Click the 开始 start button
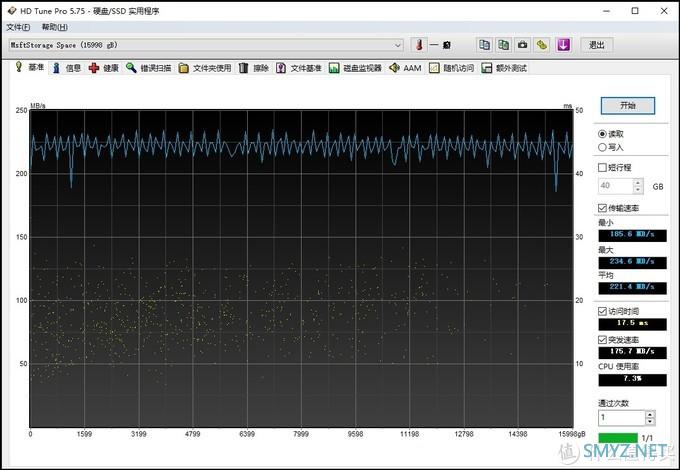Screen dimensions: 680x470 pos(628,105)
